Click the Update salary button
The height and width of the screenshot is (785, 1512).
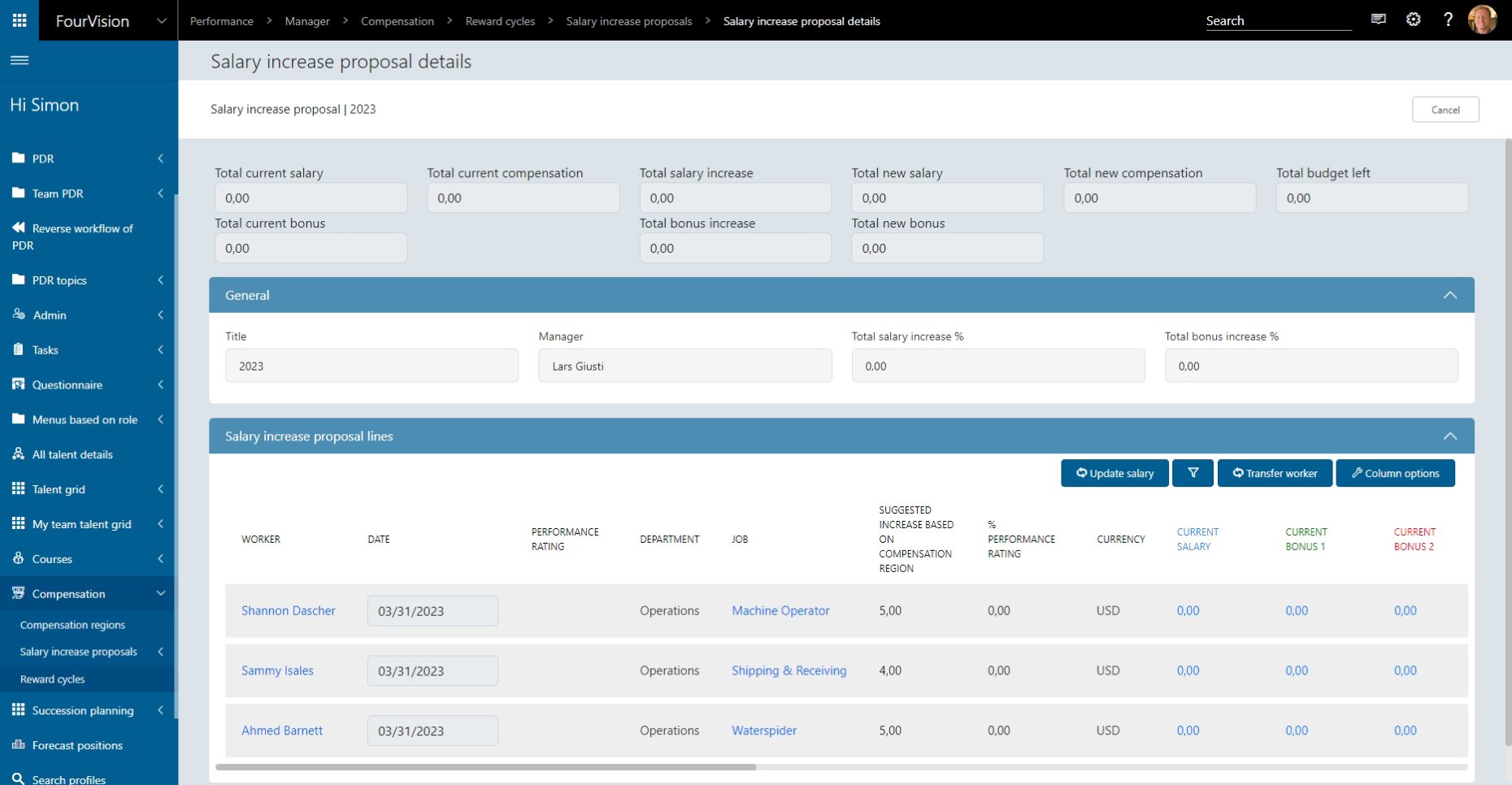click(x=1114, y=473)
